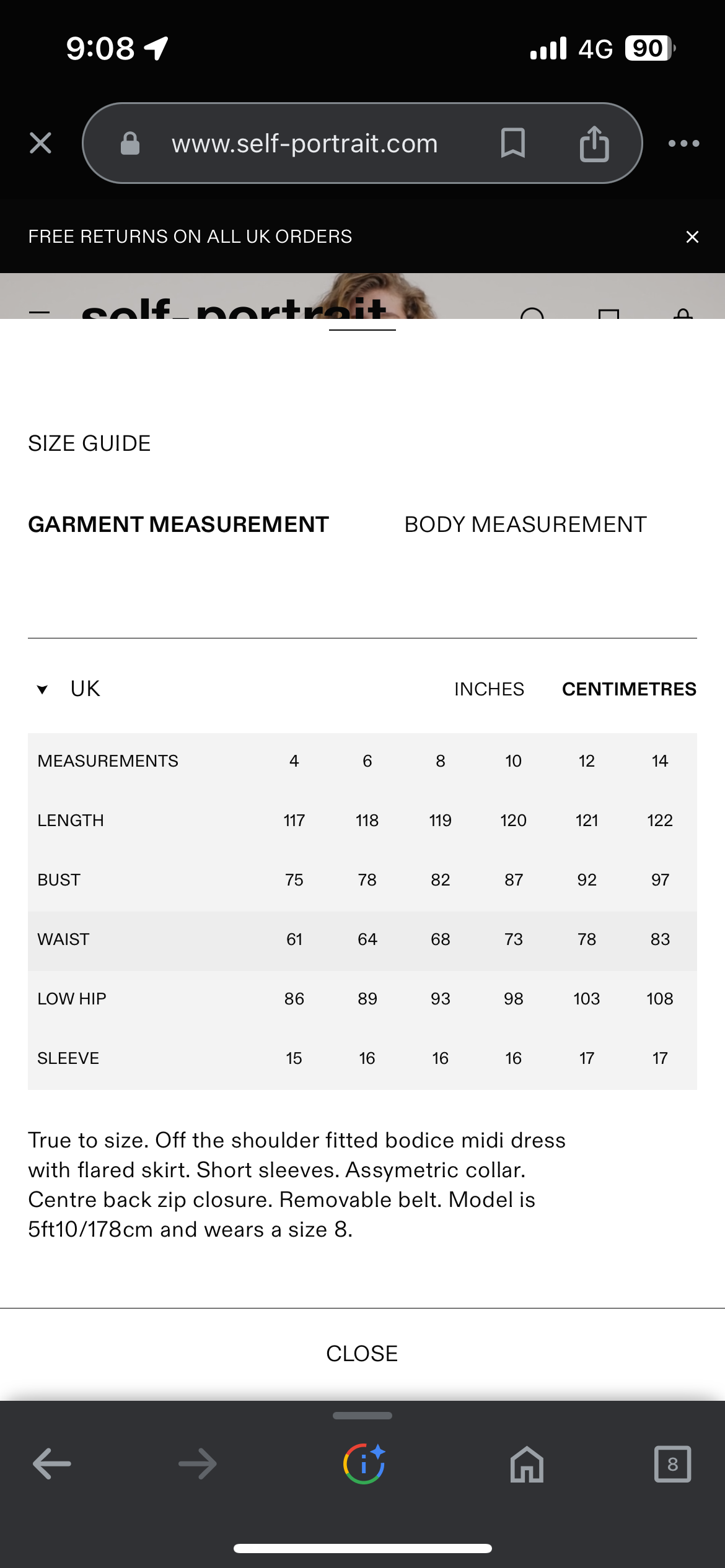Close the size guide with Close button
725x1568 pixels.
pyautogui.click(x=362, y=1354)
